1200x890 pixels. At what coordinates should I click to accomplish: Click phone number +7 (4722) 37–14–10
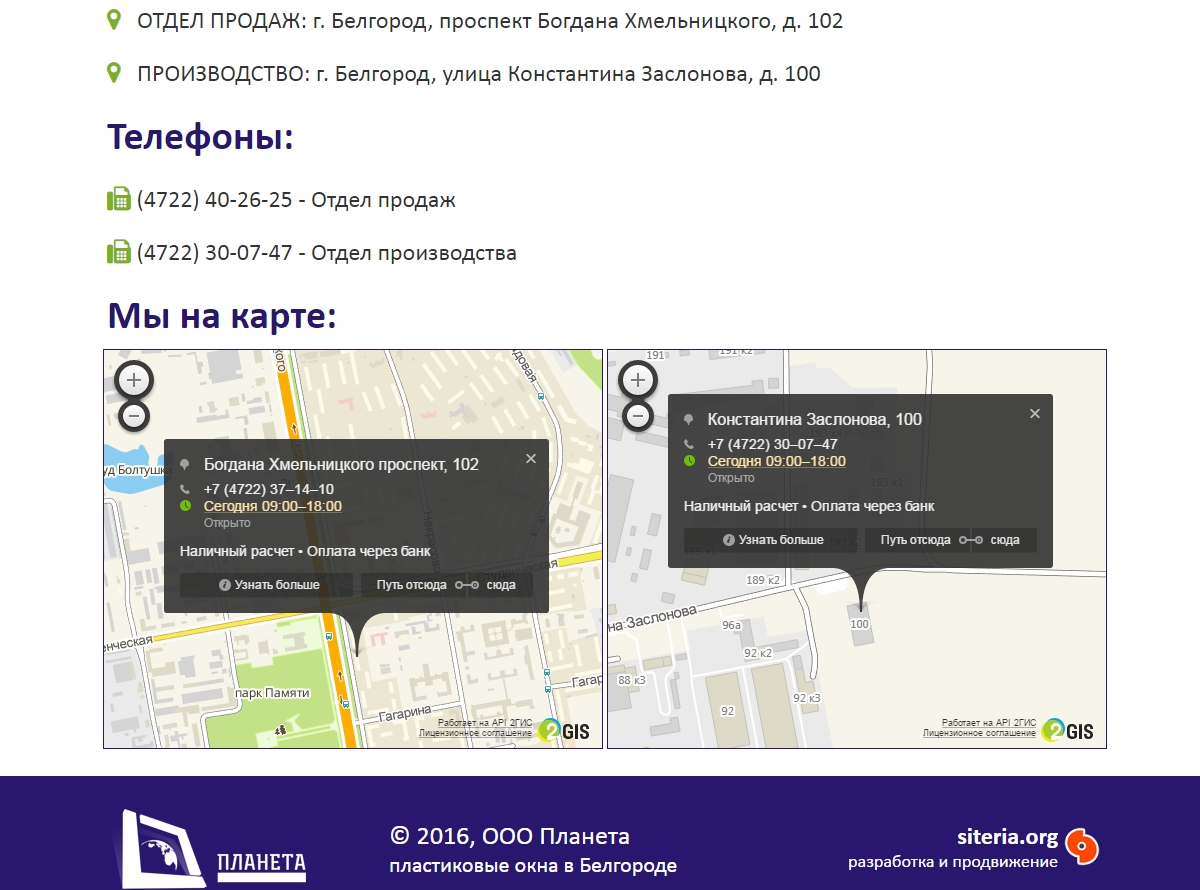268,489
